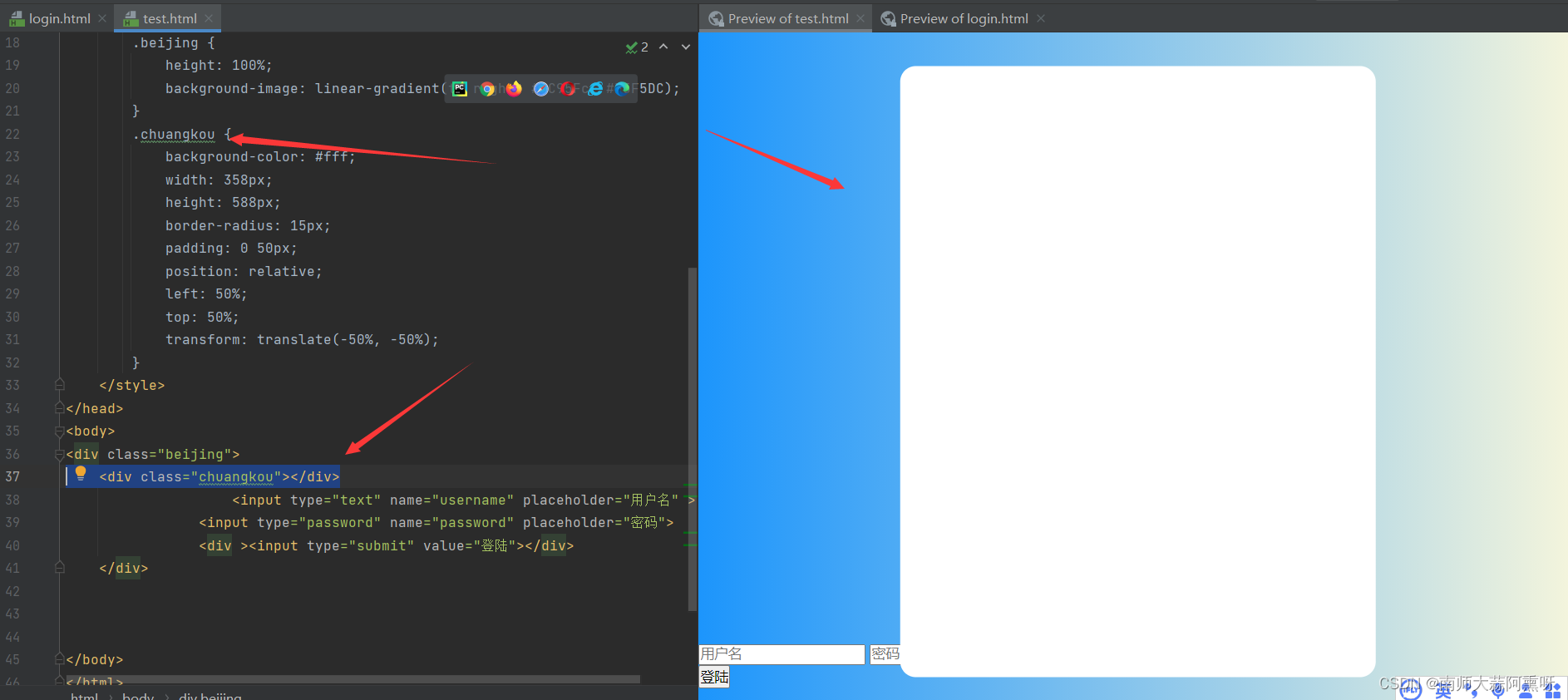Image resolution: width=1568 pixels, height=700 pixels.
Task: Toggle fold marker at closing div line 41
Action: [60, 568]
